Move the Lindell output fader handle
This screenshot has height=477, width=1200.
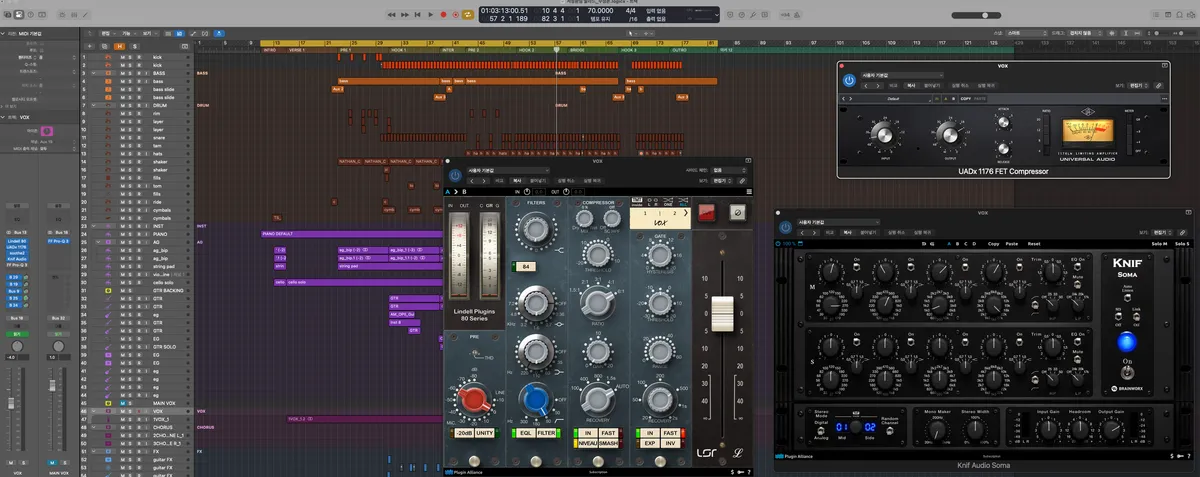click(x=722, y=314)
